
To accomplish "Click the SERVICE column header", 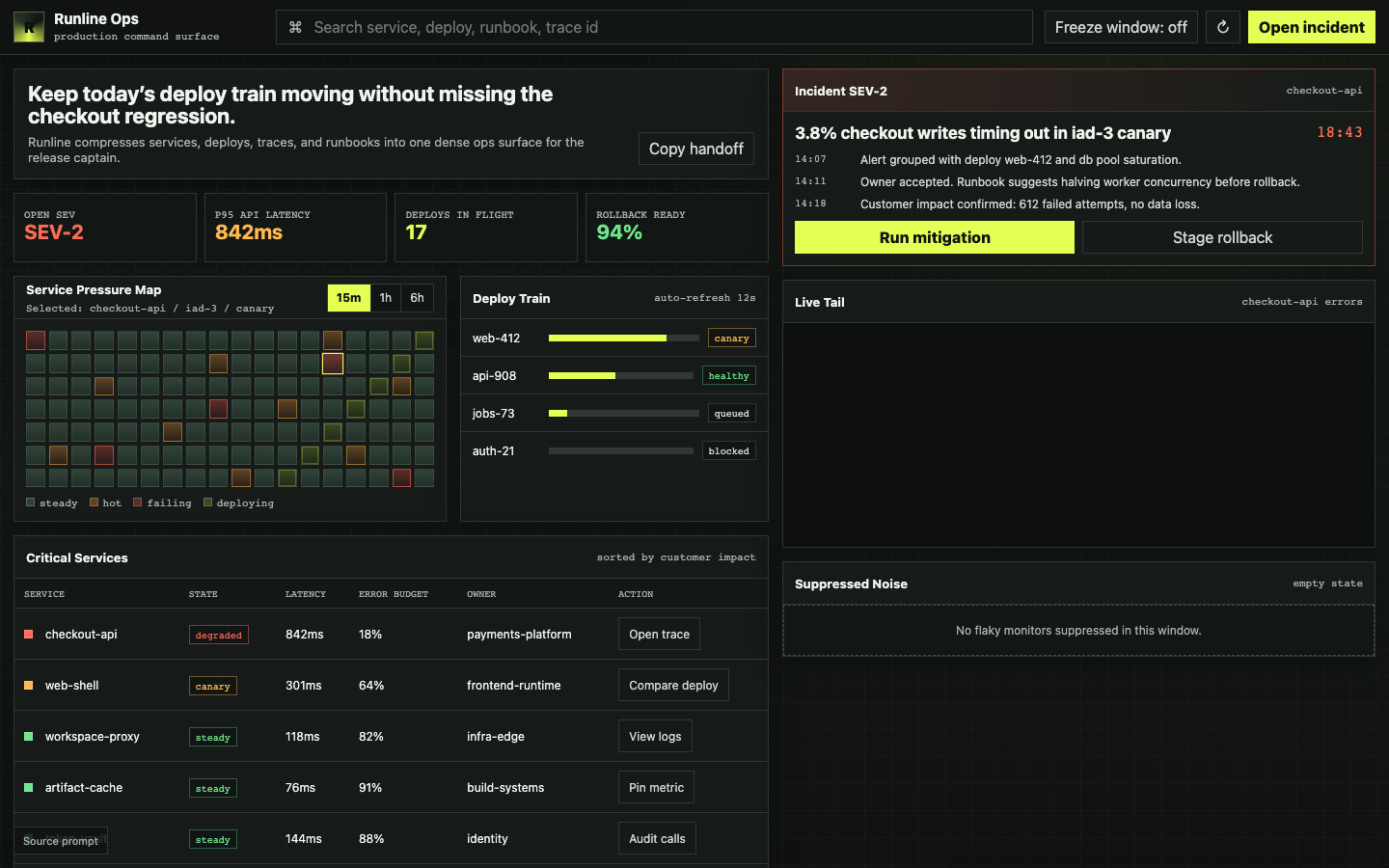I will tap(44, 594).
